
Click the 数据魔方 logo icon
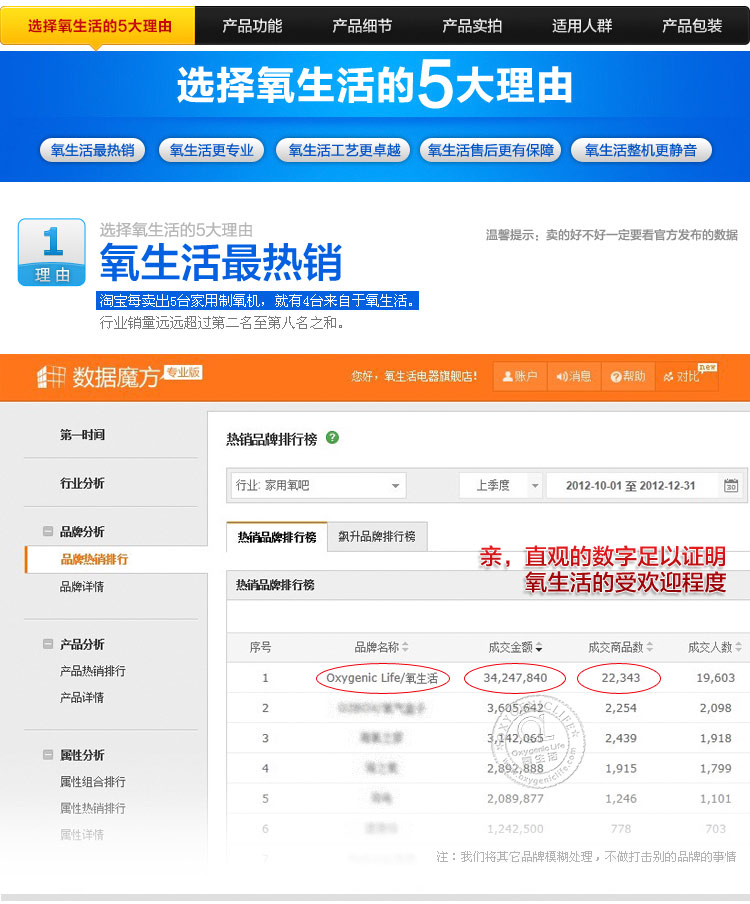tap(51, 377)
